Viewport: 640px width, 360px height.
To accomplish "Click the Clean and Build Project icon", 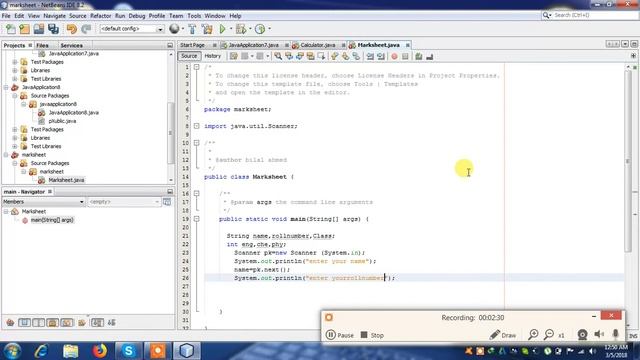I will click(207, 29).
